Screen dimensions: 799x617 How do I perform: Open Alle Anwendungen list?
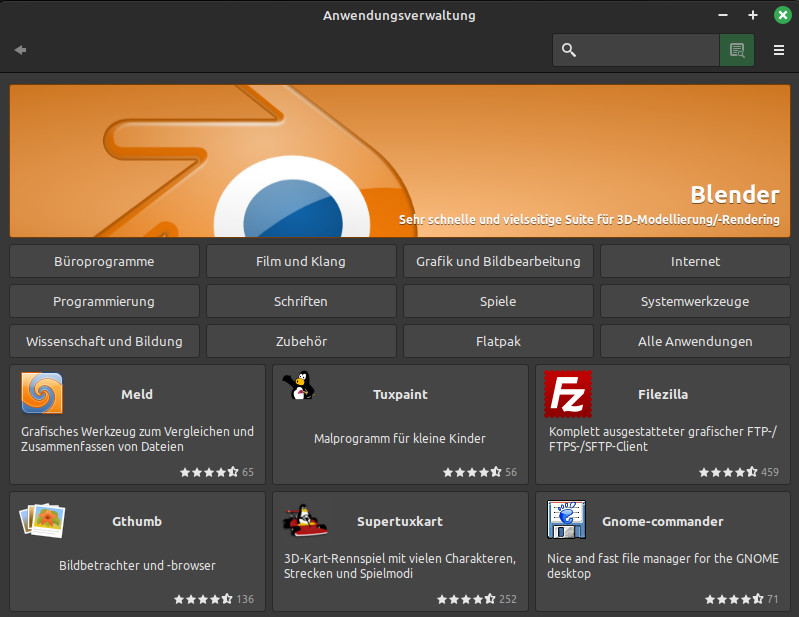click(x=696, y=341)
